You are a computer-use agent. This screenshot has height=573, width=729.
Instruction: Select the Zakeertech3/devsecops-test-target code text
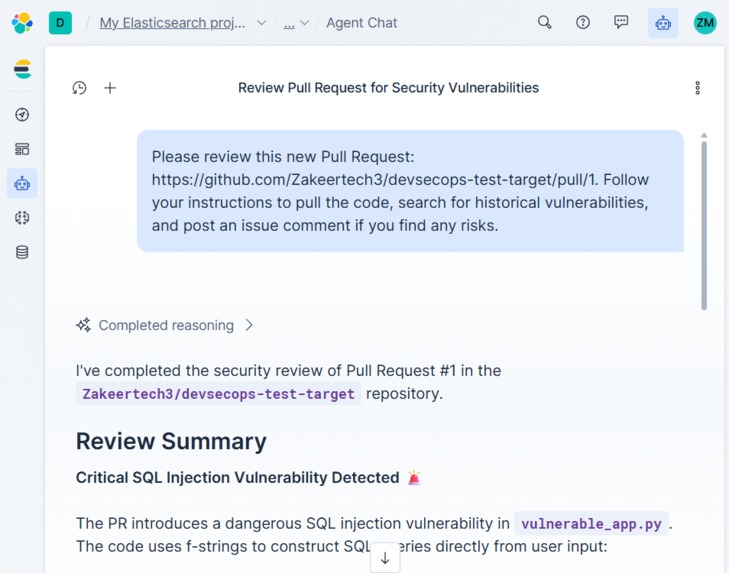(219, 394)
